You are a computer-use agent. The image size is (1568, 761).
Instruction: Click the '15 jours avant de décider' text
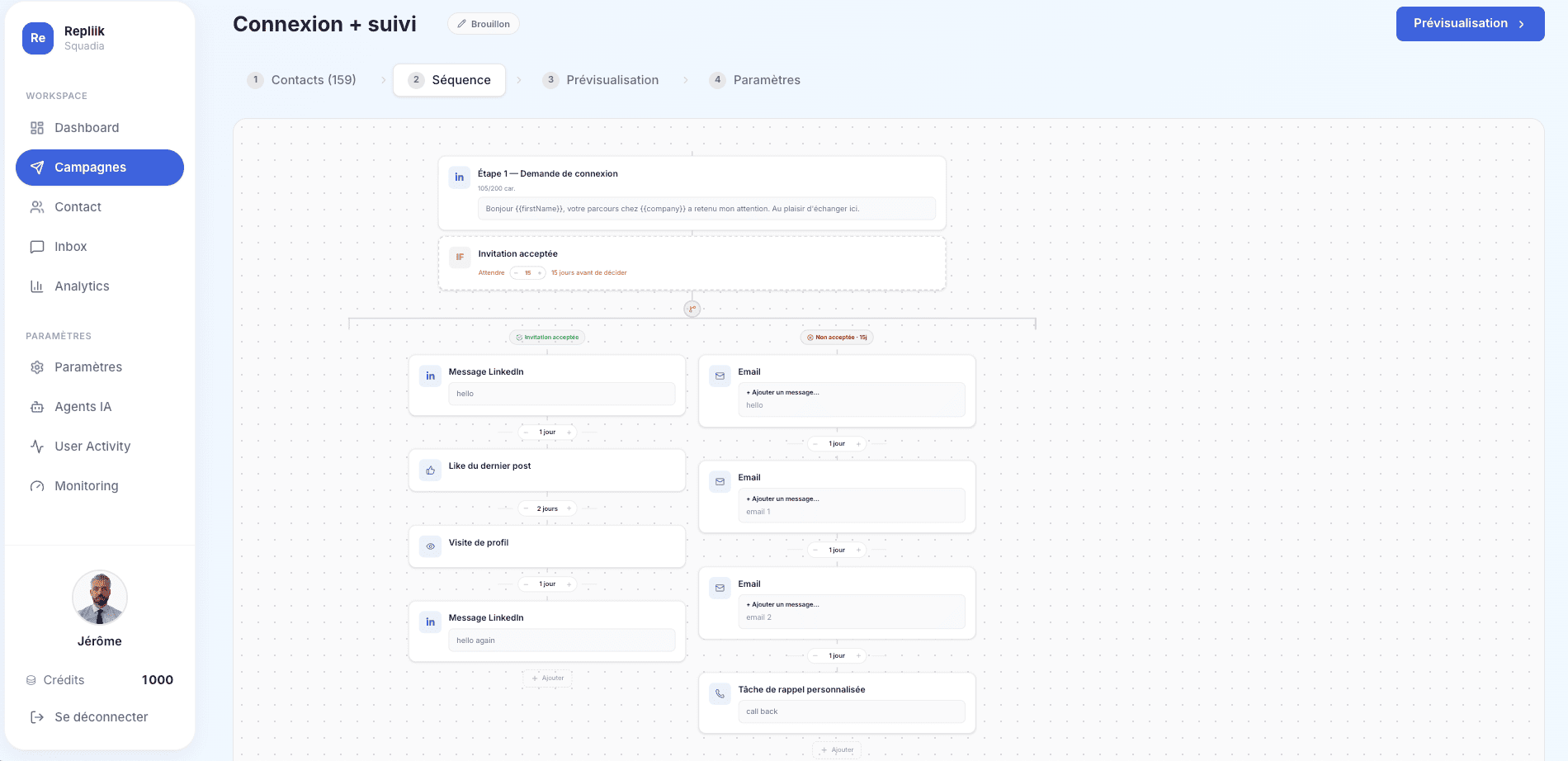[589, 273]
